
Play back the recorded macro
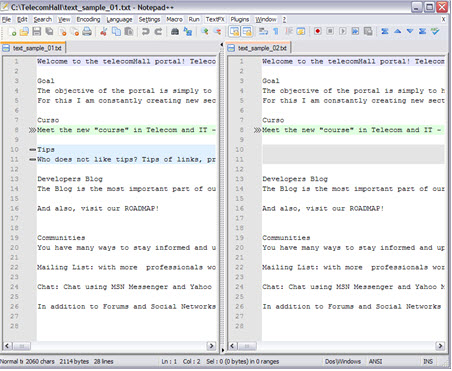(x=342, y=32)
